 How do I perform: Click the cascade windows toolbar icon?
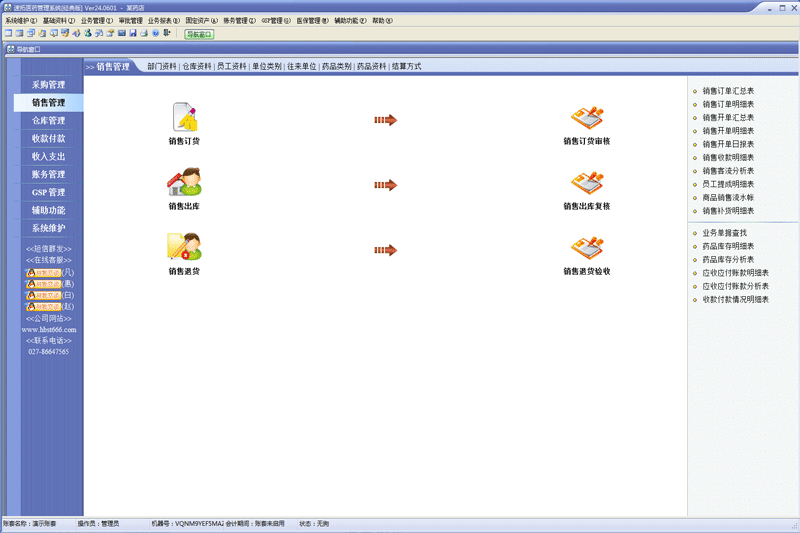(31, 33)
